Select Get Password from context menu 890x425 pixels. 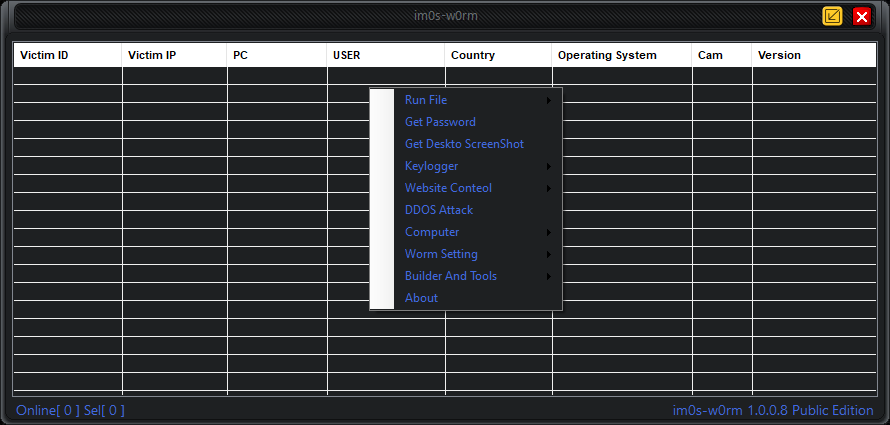click(x=440, y=122)
